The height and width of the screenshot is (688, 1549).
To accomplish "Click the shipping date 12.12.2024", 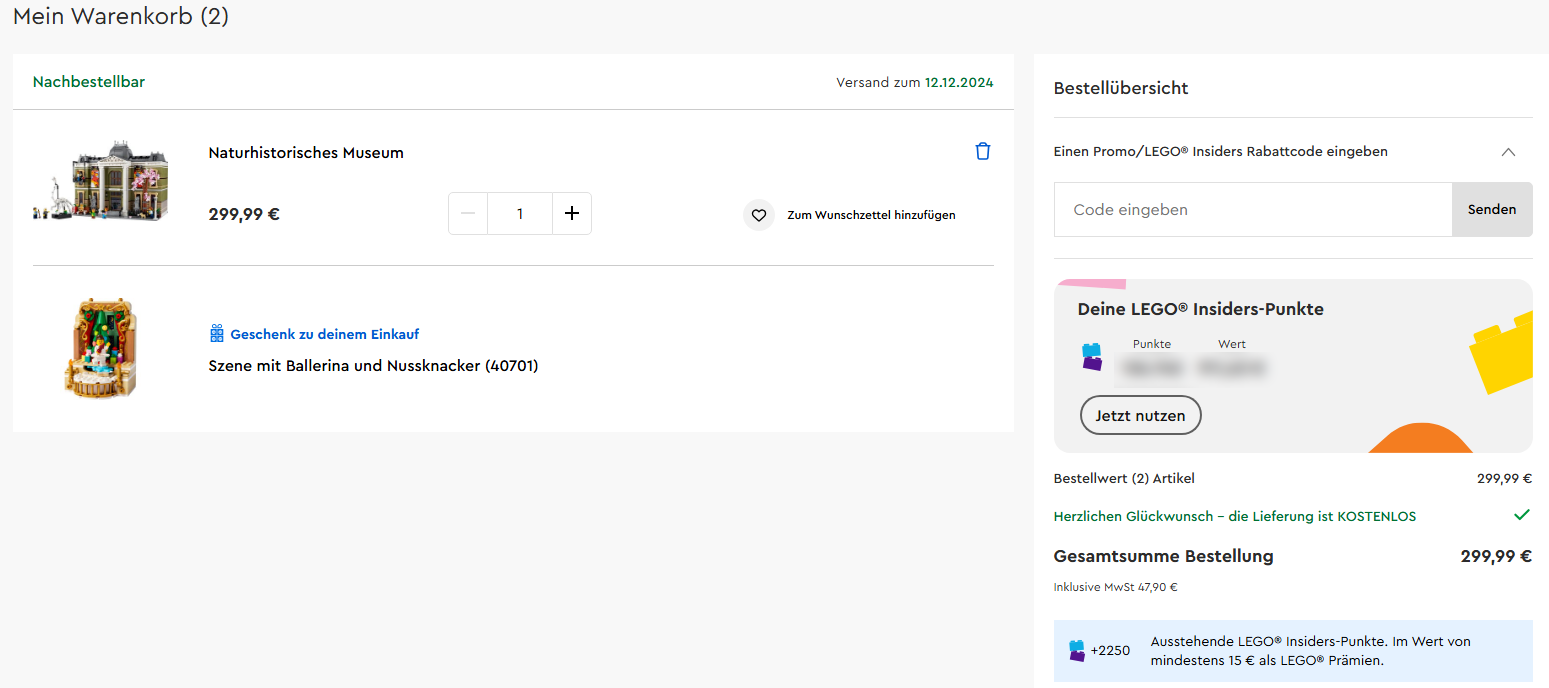I will (959, 83).
